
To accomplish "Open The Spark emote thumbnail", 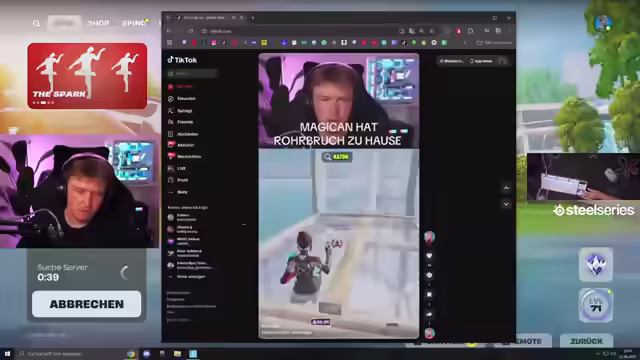I will pyautogui.click(x=87, y=76).
